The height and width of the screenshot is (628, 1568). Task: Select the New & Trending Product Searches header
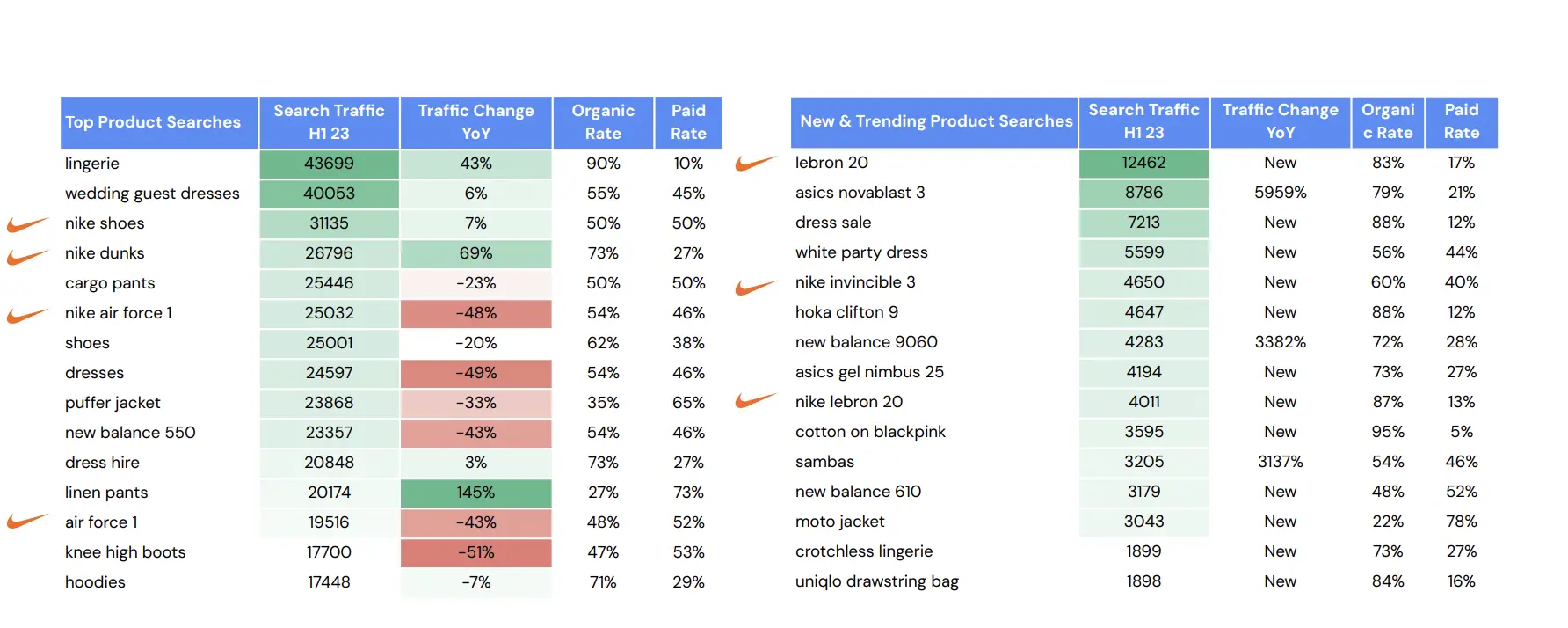[936, 121]
